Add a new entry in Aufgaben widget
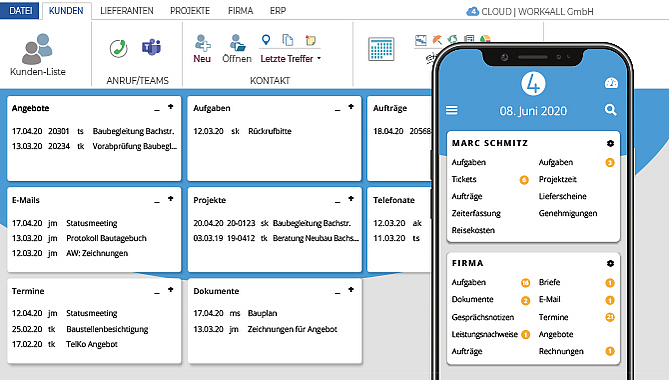The image size is (669, 380). pyautogui.click(x=351, y=107)
